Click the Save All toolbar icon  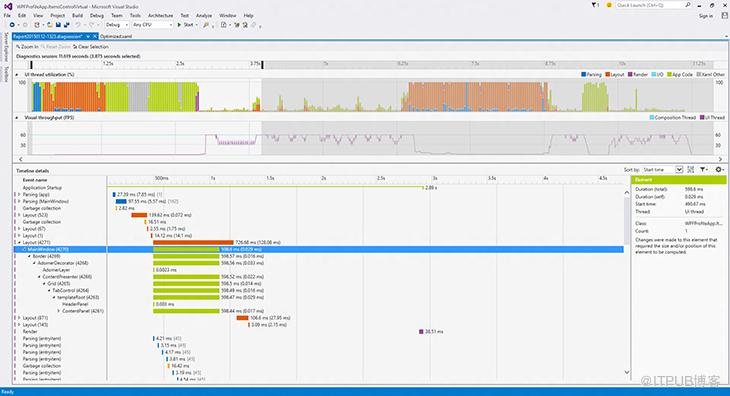67,25
